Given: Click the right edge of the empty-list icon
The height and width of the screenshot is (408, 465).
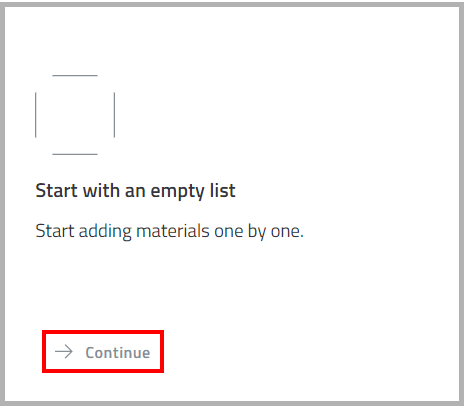Looking at the screenshot, I should (114, 115).
